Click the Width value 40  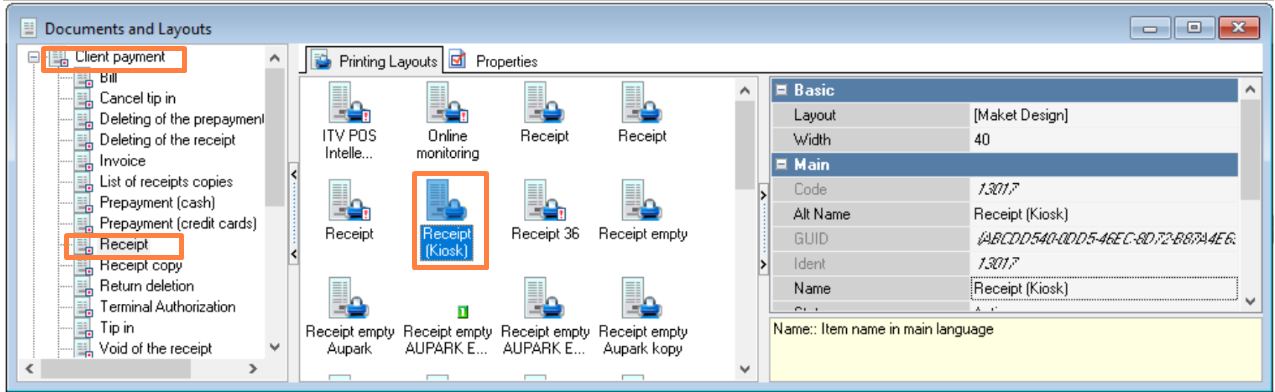click(1104, 140)
